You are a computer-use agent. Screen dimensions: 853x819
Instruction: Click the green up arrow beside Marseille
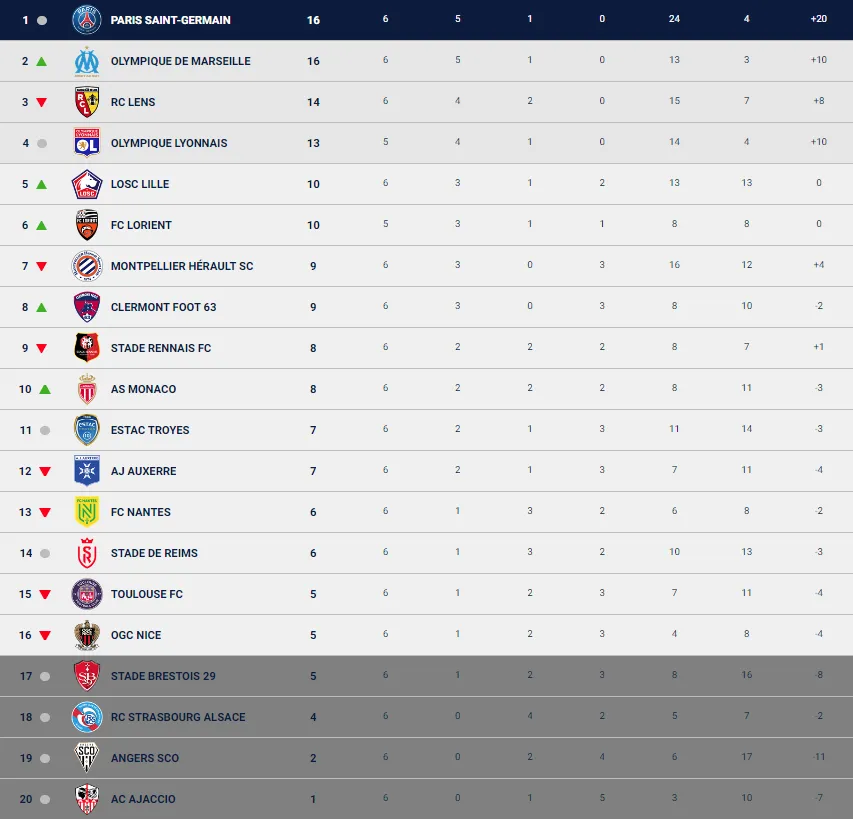(42, 61)
